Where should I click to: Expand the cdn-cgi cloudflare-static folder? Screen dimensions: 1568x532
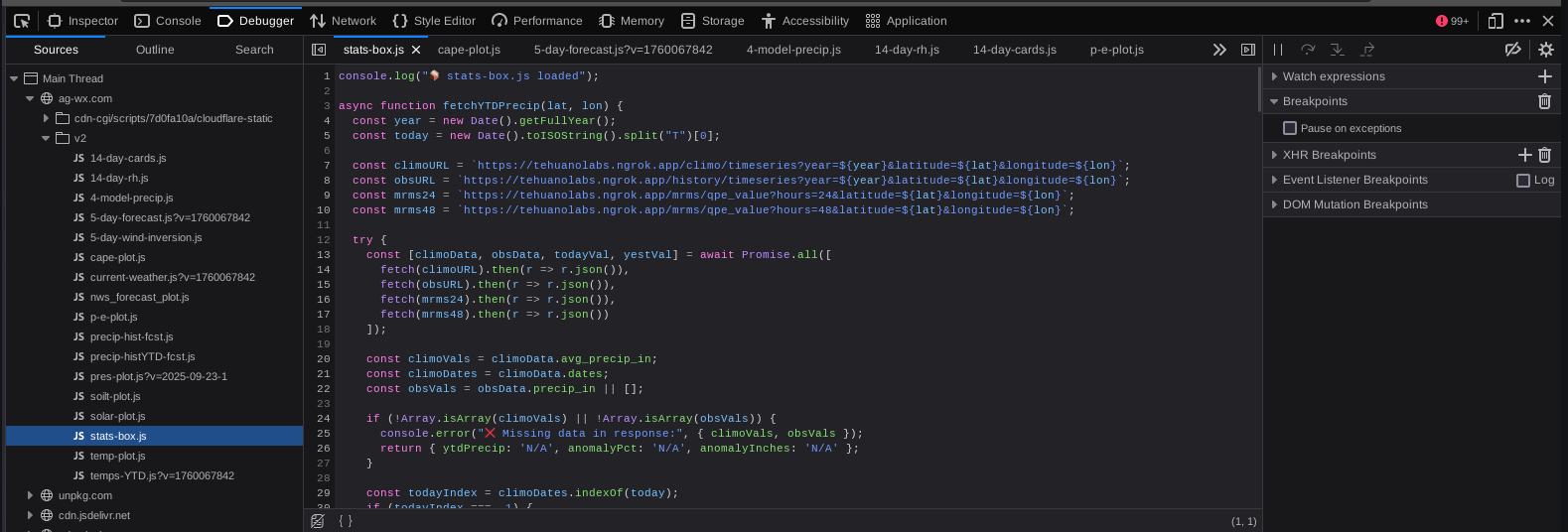[x=46, y=118]
